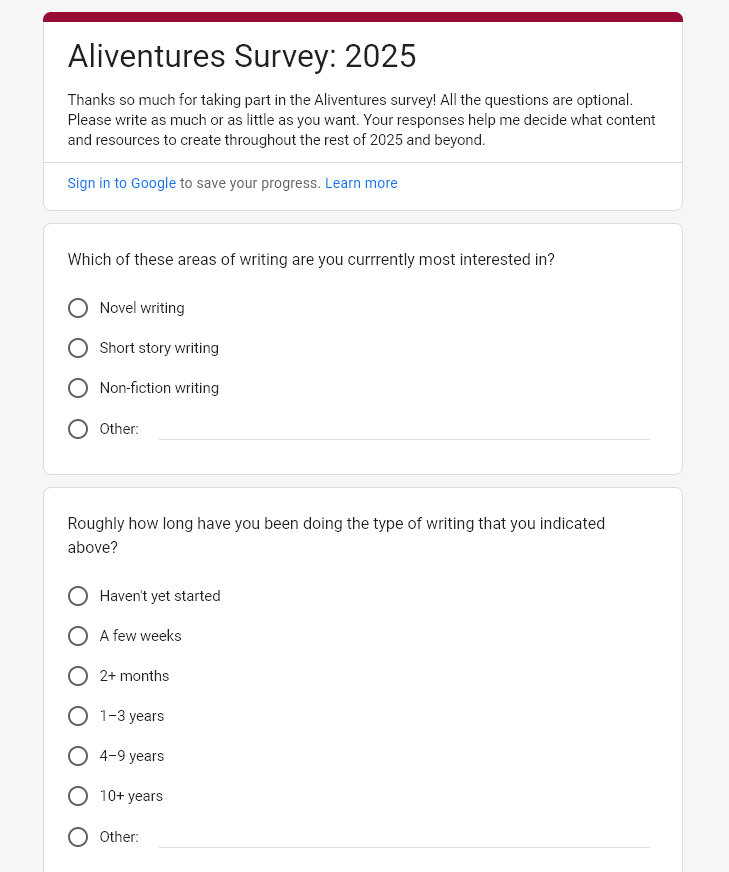The image size is (729, 872).
Task: Choose Short story writing radio button
Action: 78,348
